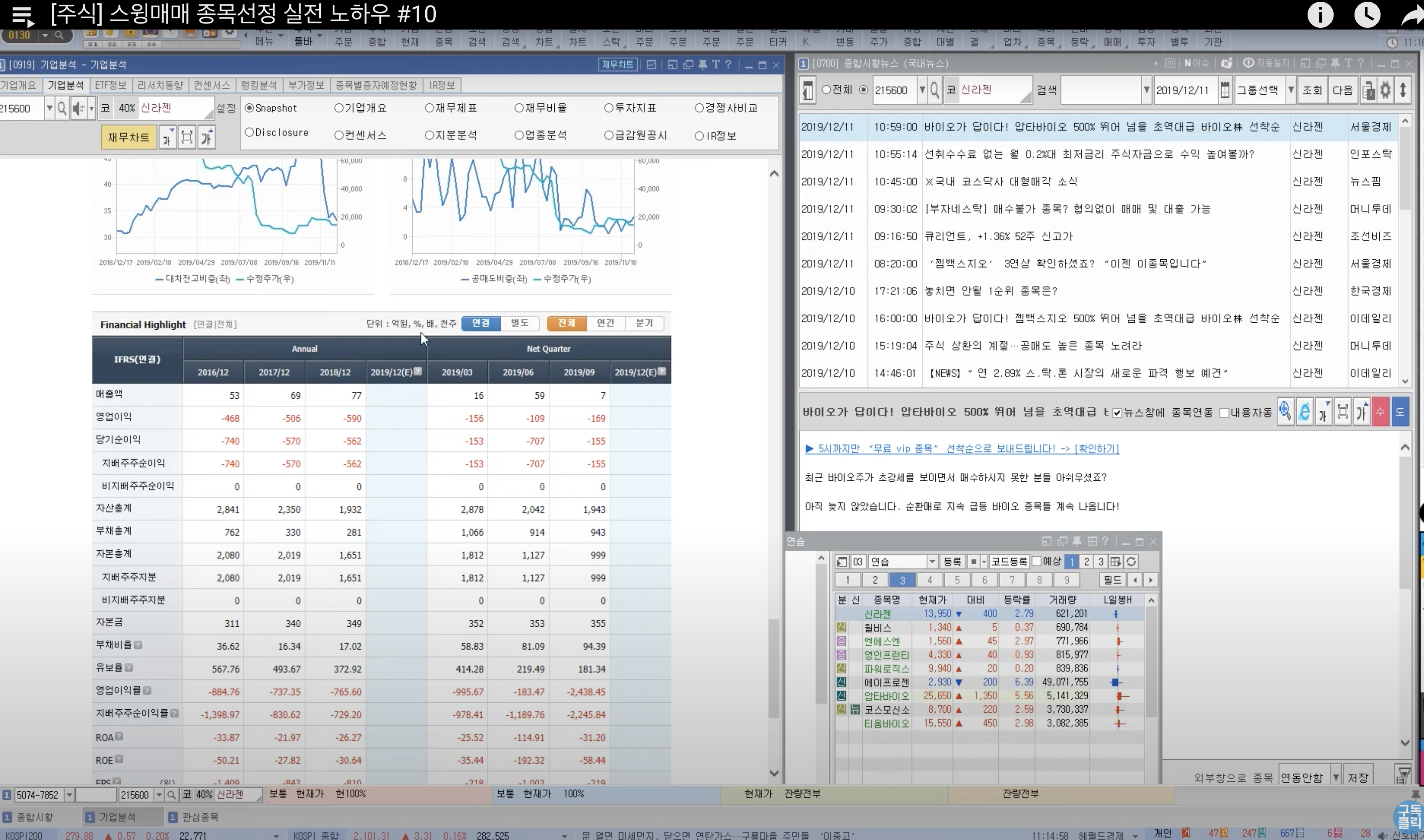Enable the 예상 checkbox in the watchlist

pyautogui.click(x=1037, y=562)
